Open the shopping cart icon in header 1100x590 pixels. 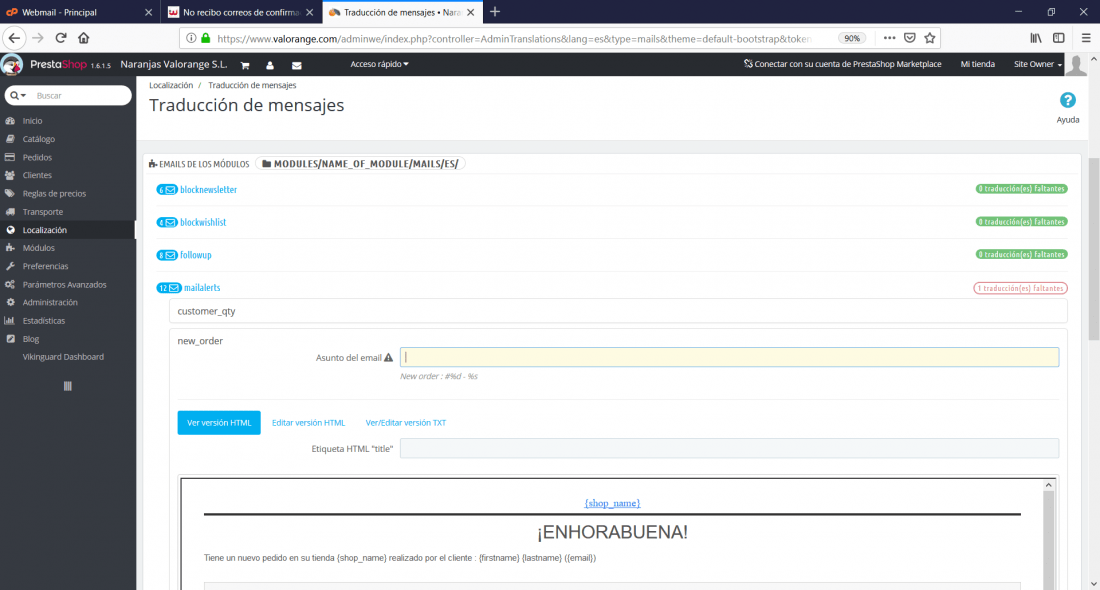click(245, 65)
